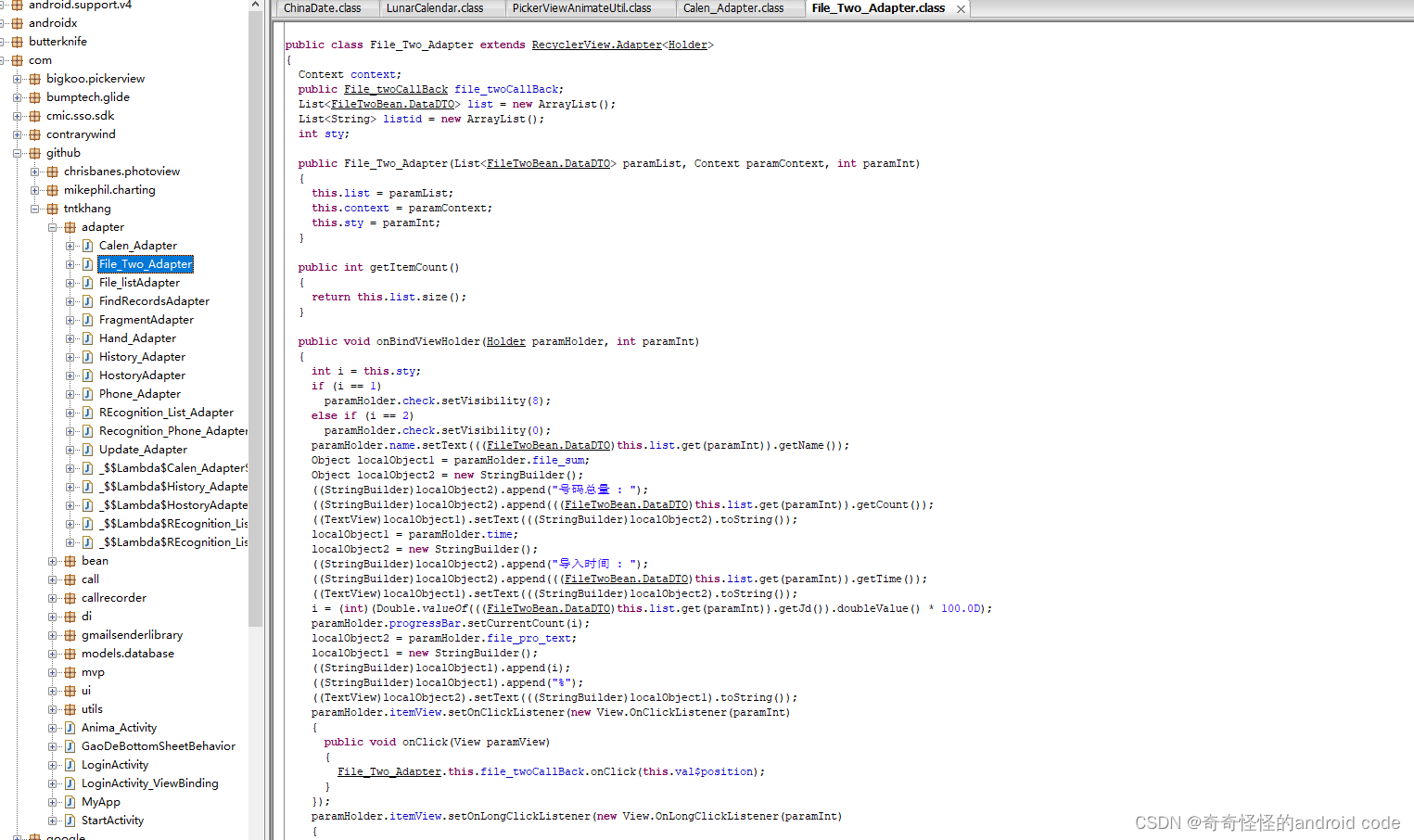Click the class icon beside File_listAdapter
The image size is (1414, 840).
pos(87,283)
